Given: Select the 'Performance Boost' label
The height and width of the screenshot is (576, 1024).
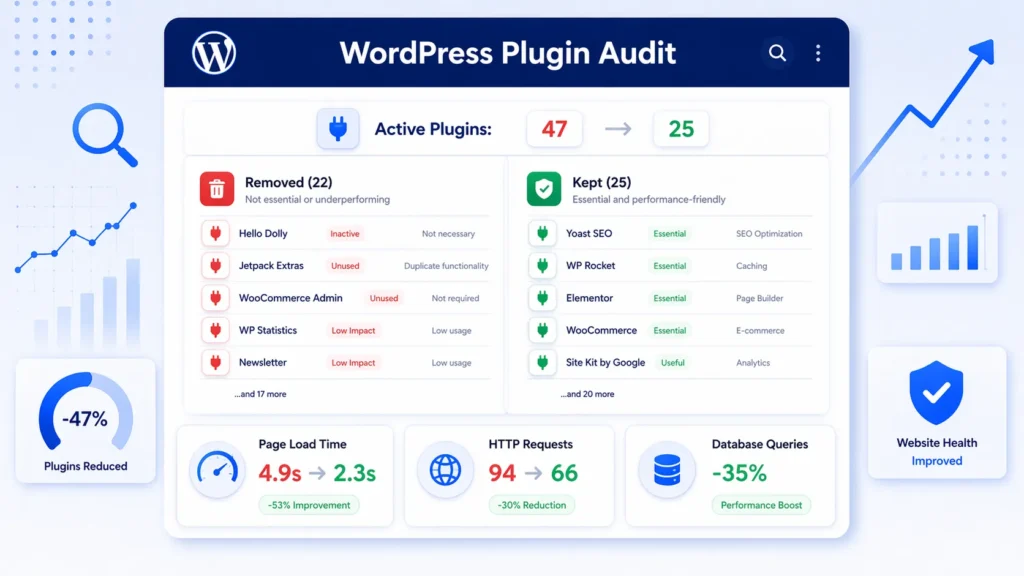Looking at the screenshot, I should click(x=762, y=505).
